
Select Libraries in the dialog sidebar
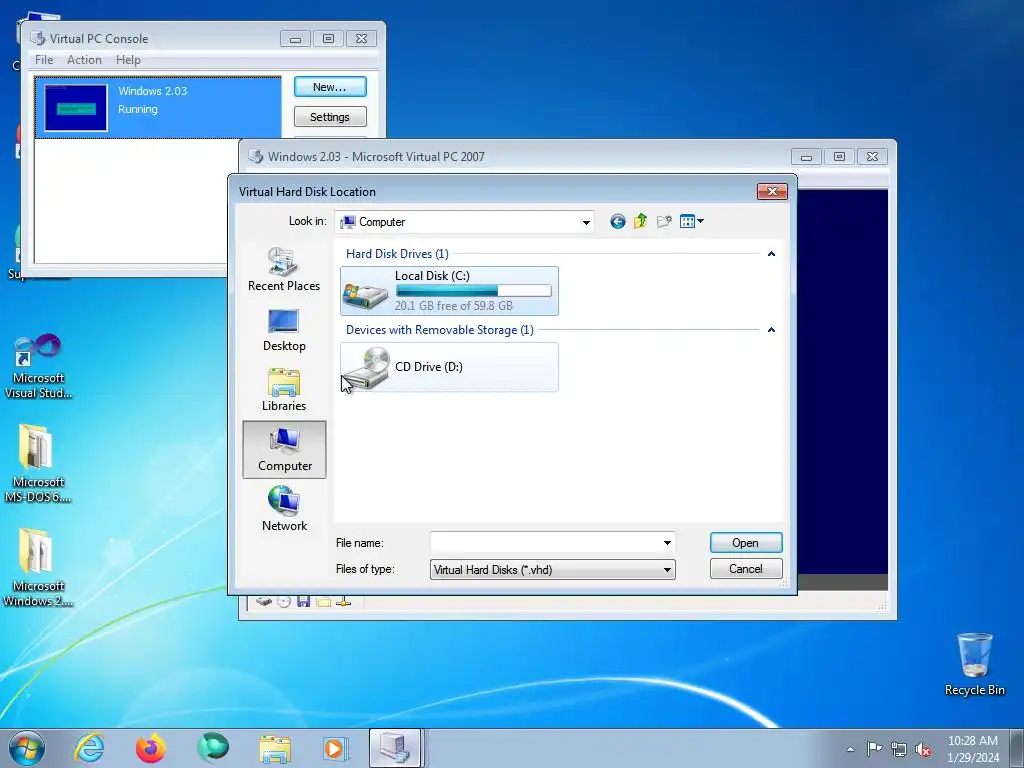(284, 390)
